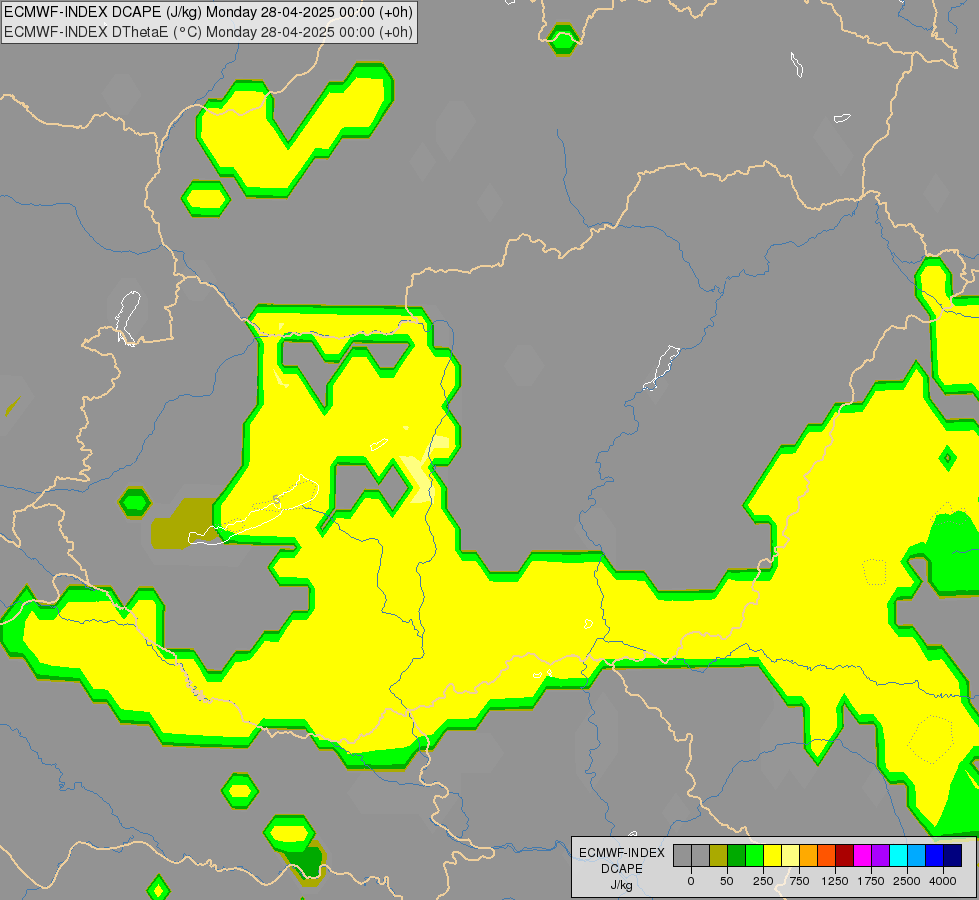Click the 'DCAPE' word in the legend box
The width and height of the screenshot is (979, 900).
tap(622, 869)
